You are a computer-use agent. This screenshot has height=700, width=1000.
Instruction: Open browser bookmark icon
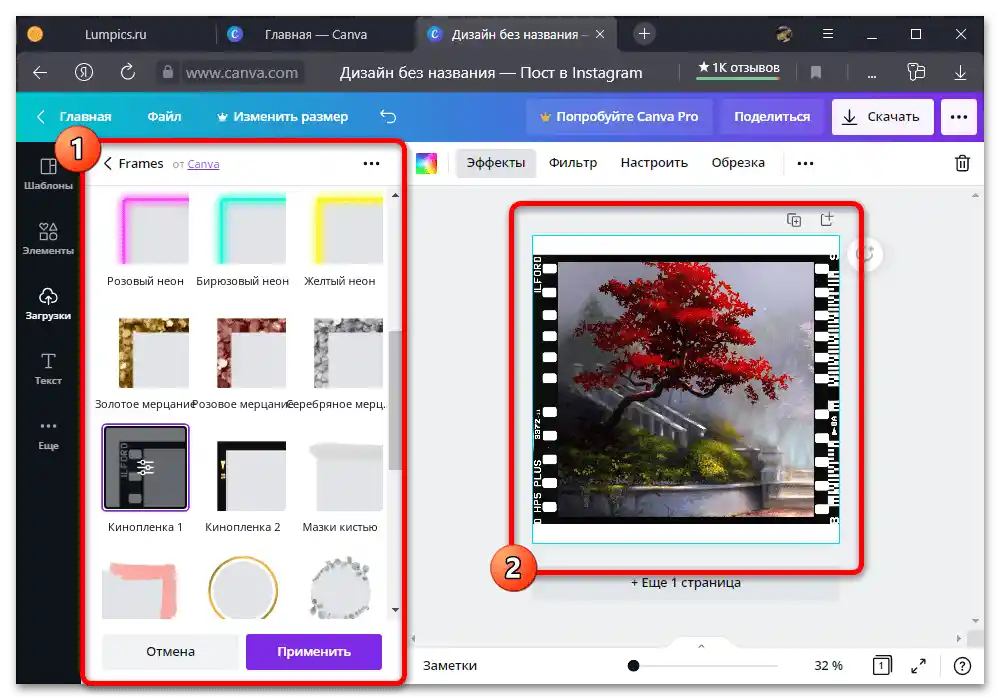click(x=815, y=73)
